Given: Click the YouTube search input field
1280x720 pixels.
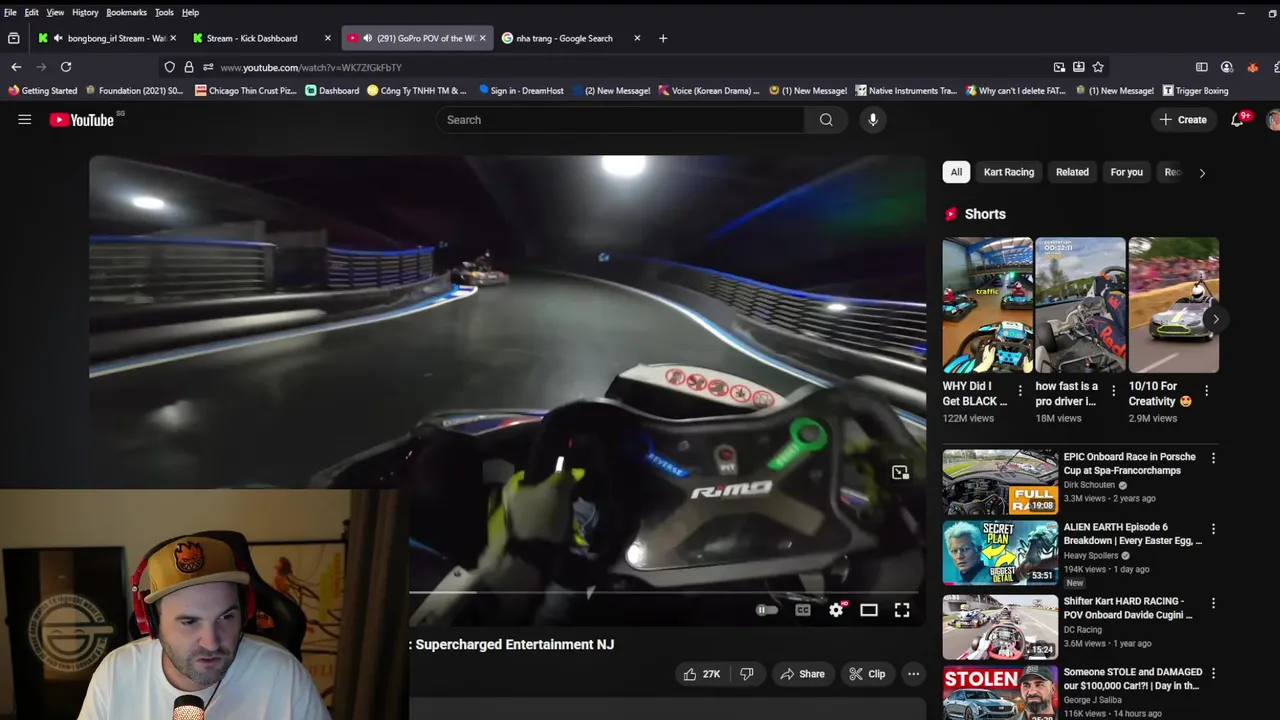Looking at the screenshot, I should point(620,120).
